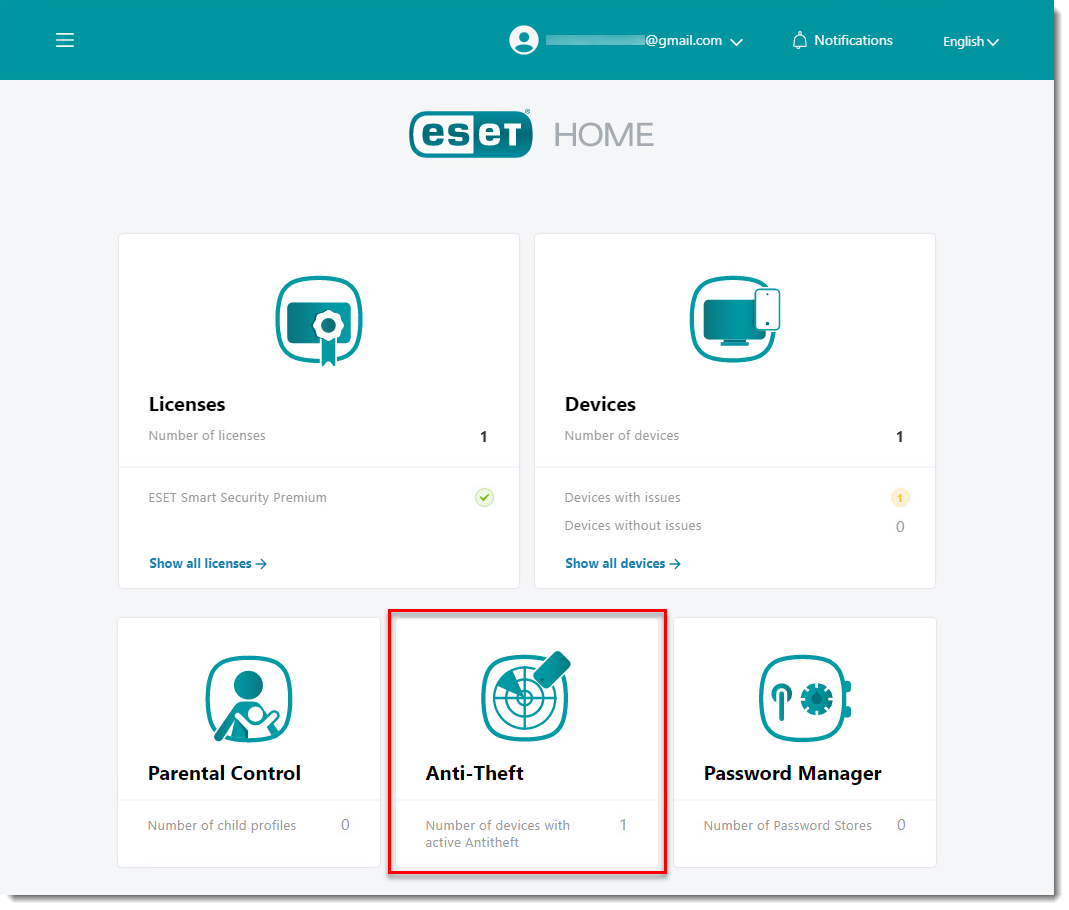Click Number of licenses label
The height and width of the screenshot is (910, 1069).
click(207, 436)
